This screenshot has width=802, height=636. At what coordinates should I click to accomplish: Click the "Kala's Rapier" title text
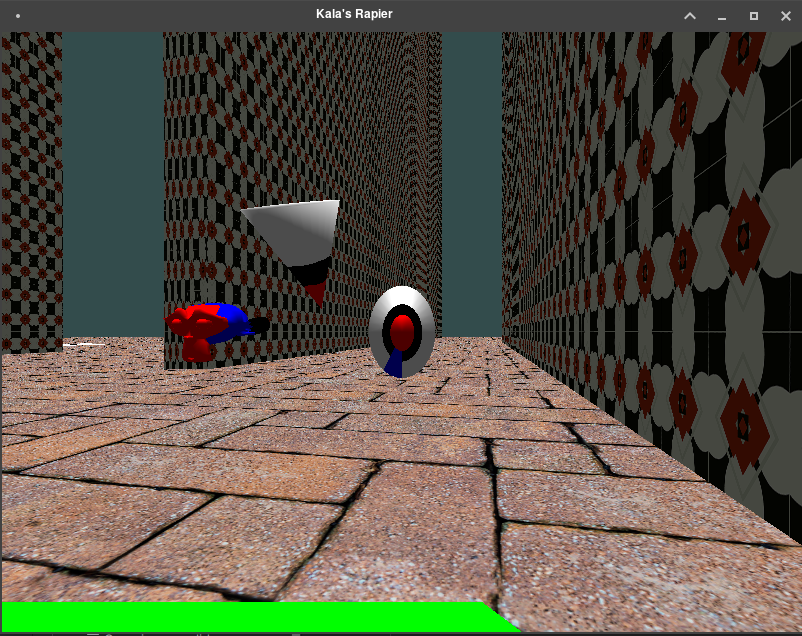354,15
